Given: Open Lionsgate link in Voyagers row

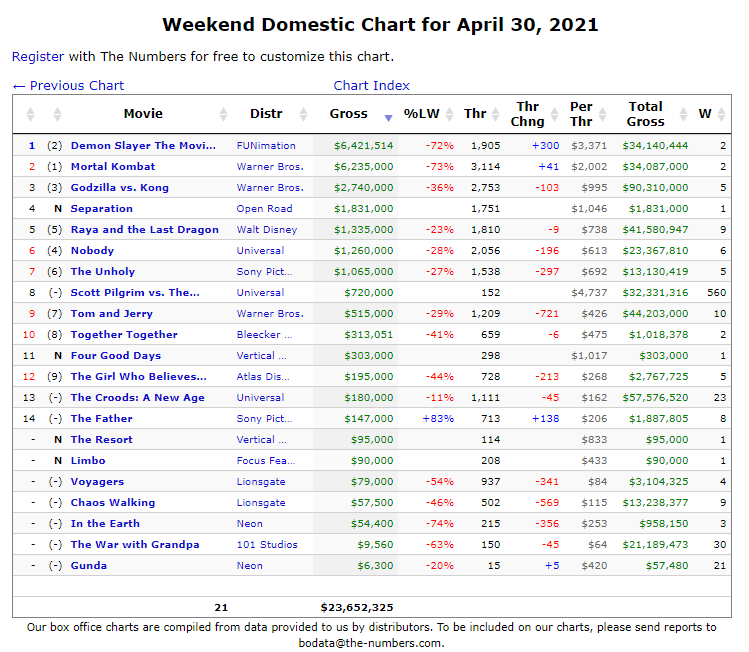Looking at the screenshot, I should point(261,482).
